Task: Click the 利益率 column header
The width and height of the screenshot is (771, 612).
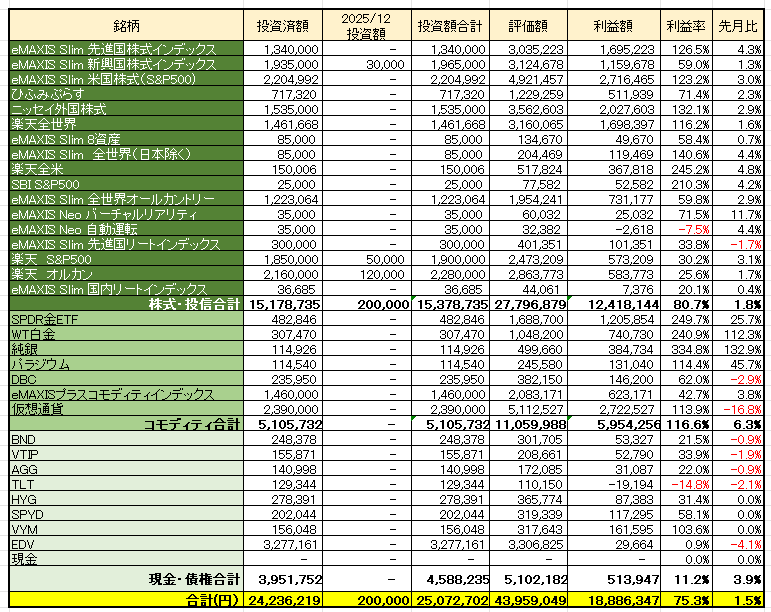Action: coord(686,21)
